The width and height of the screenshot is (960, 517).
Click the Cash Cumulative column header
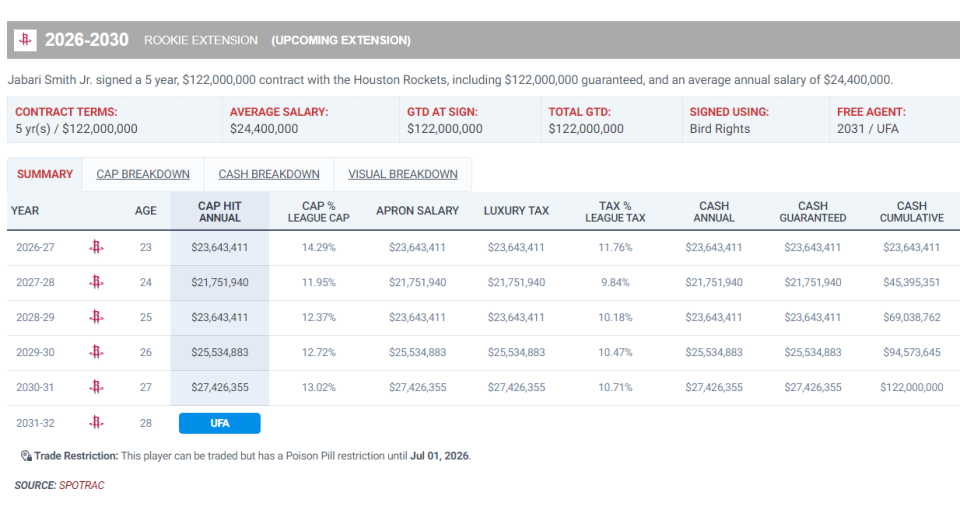coord(911,211)
